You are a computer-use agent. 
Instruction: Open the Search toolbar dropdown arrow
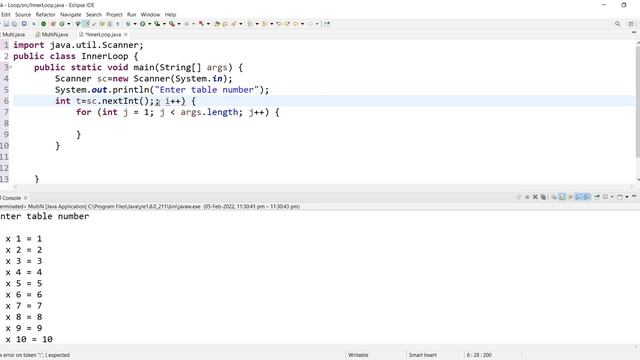point(240,24)
